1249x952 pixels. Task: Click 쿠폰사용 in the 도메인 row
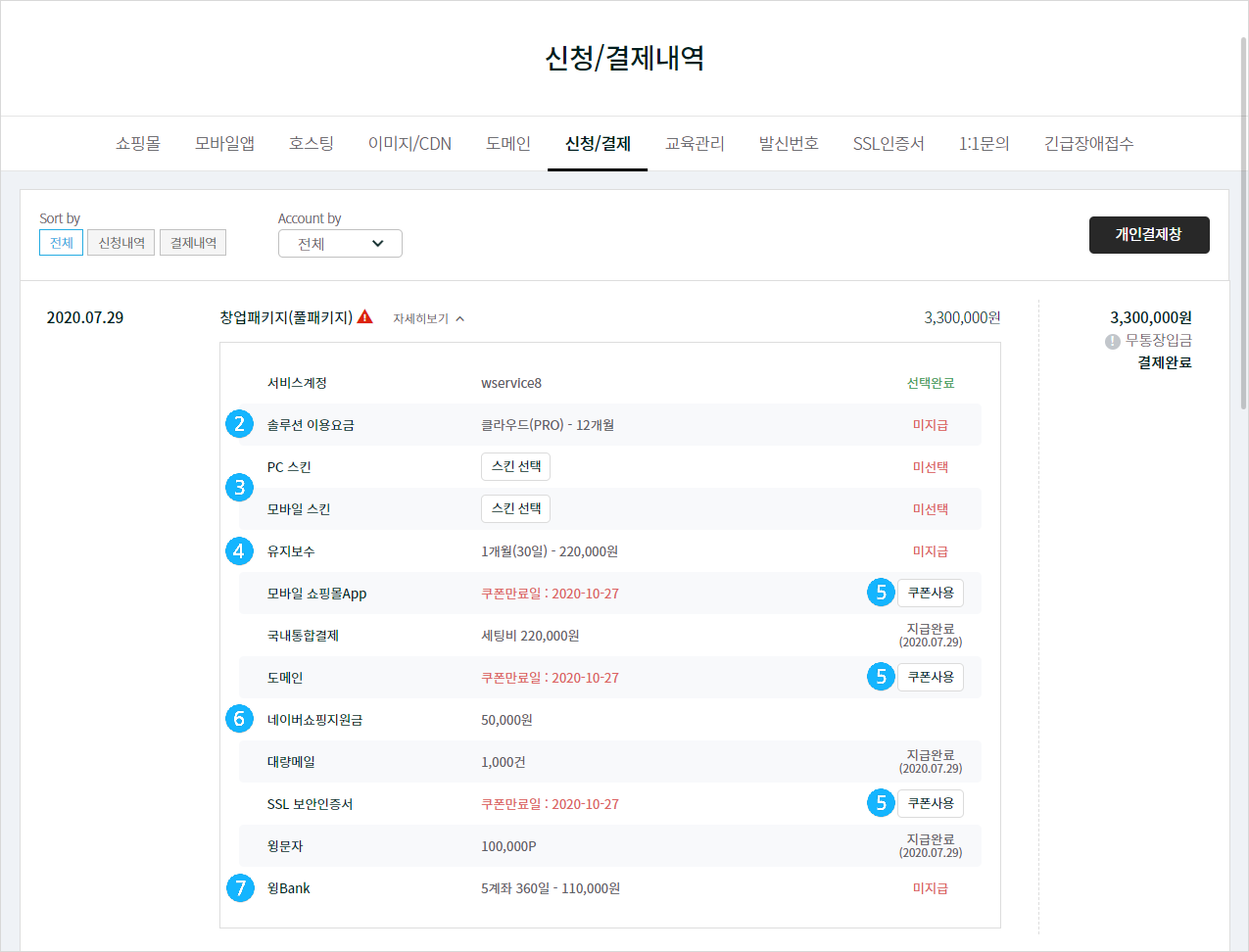coord(931,678)
